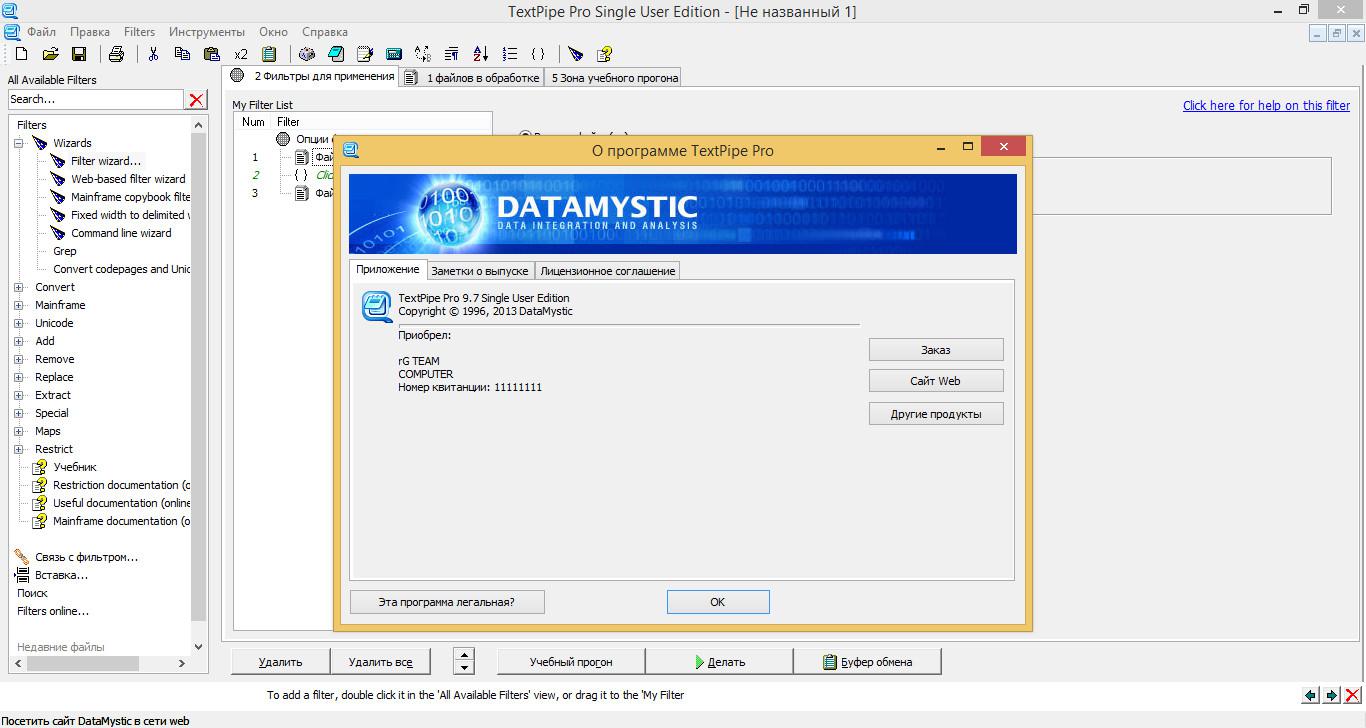The height and width of the screenshot is (728, 1366).
Task: Click the x2 duplicate toolbar icon
Action: click(x=240, y=54)
